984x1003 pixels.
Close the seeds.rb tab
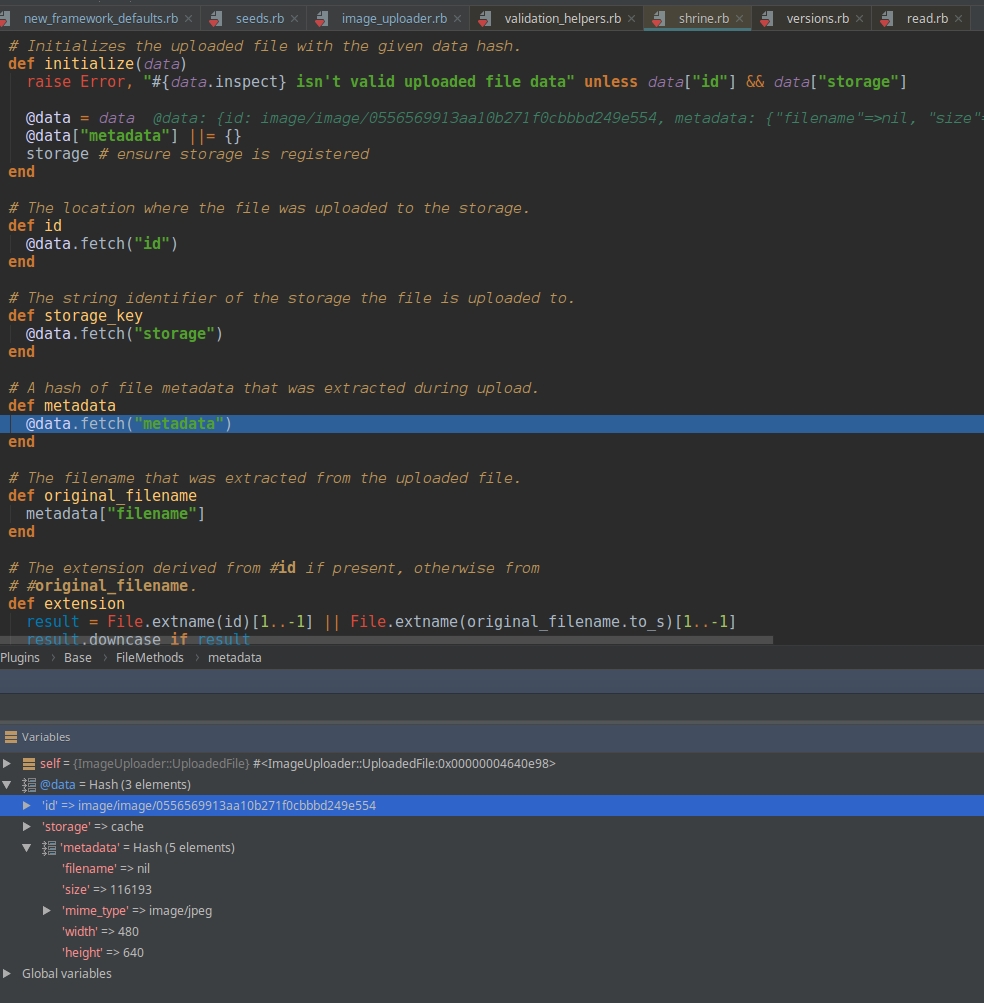294,19
